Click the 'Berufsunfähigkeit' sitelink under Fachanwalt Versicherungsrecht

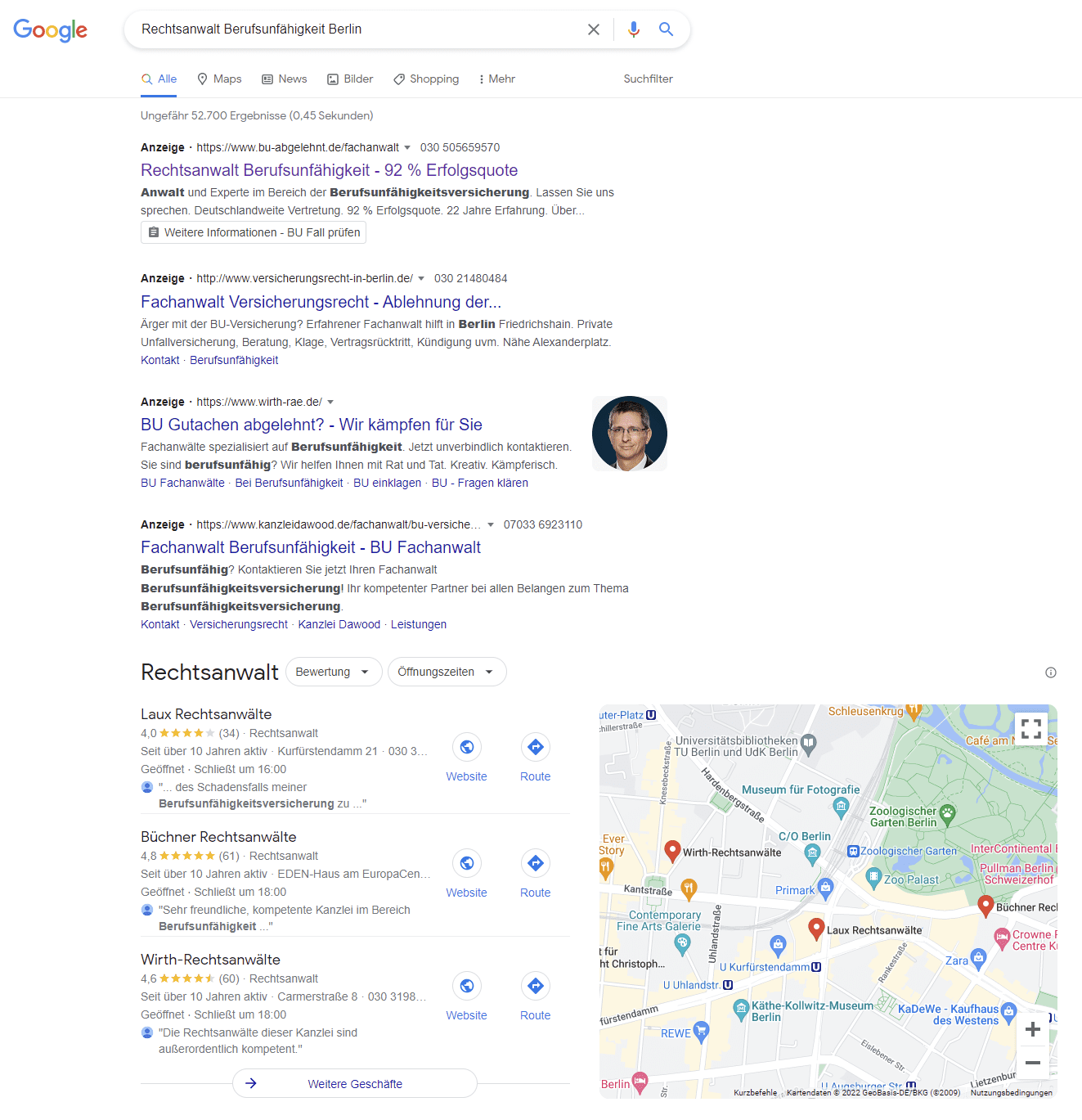pos(234,361)
